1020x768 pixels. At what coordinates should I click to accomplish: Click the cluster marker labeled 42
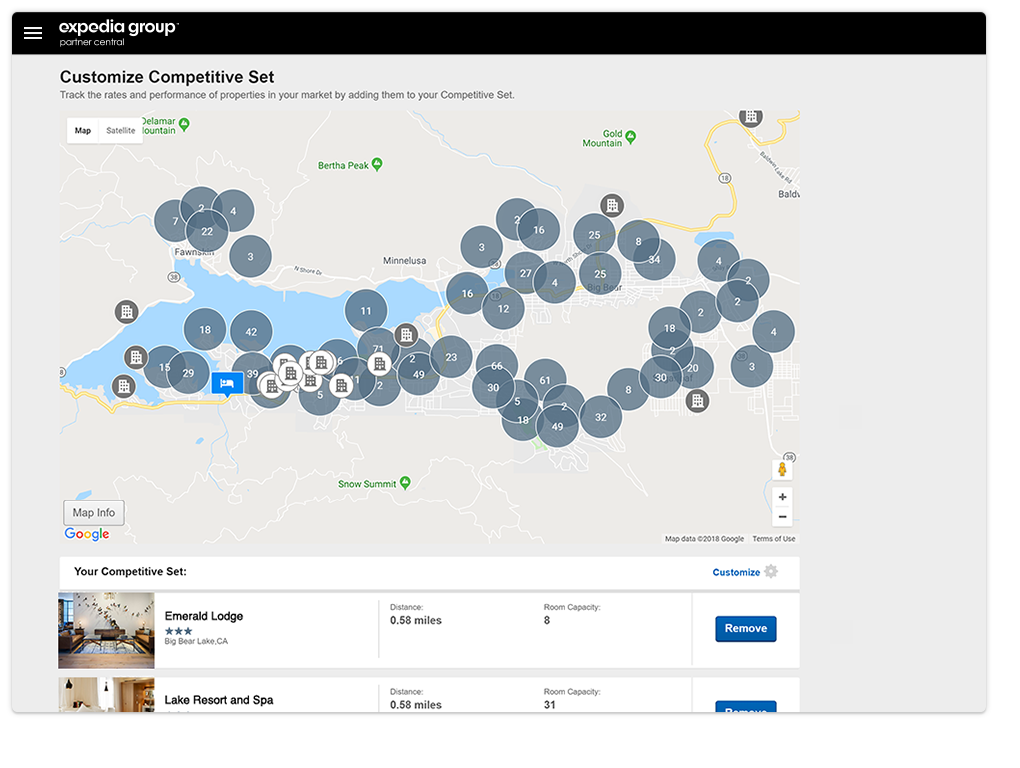point(251,332)
